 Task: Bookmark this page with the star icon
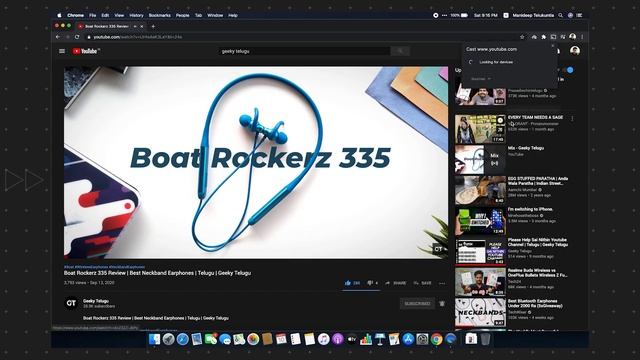tap(522, 37)
